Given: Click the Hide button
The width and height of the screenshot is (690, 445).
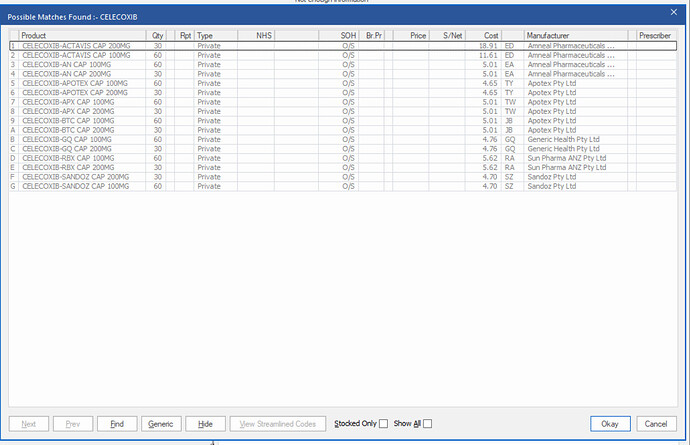Looking at the screenshot, I should click(x=206, y=424).
